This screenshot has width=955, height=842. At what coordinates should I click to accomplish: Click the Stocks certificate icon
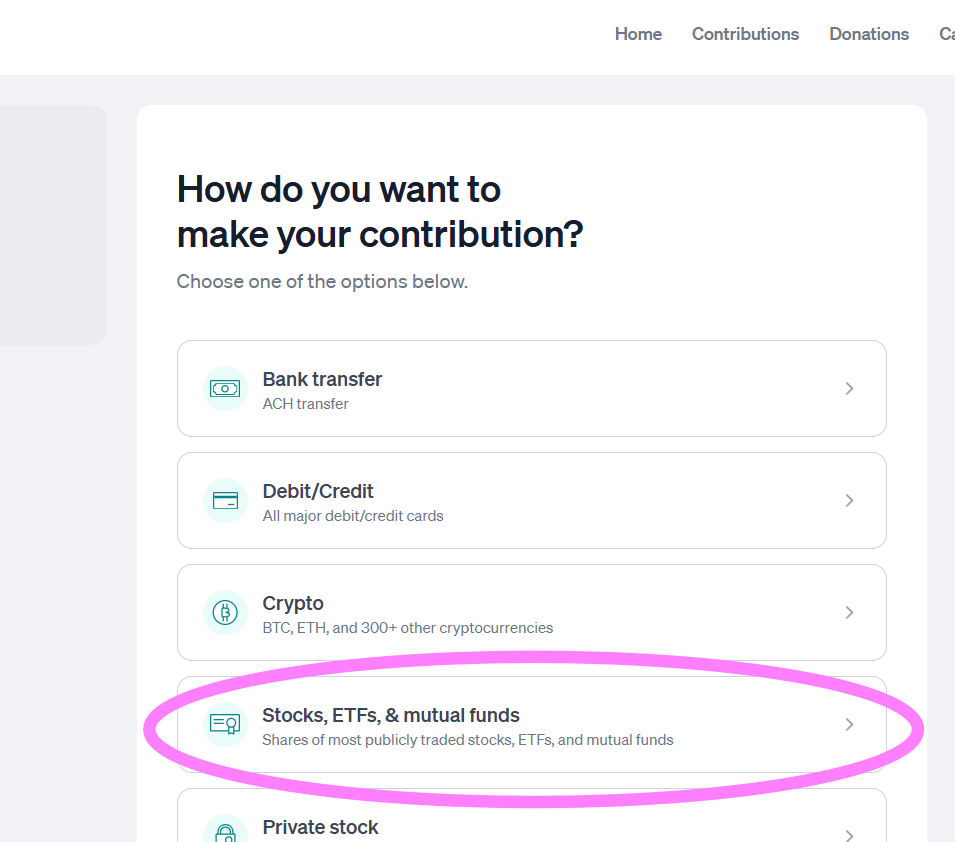click(x=225, y=724)
